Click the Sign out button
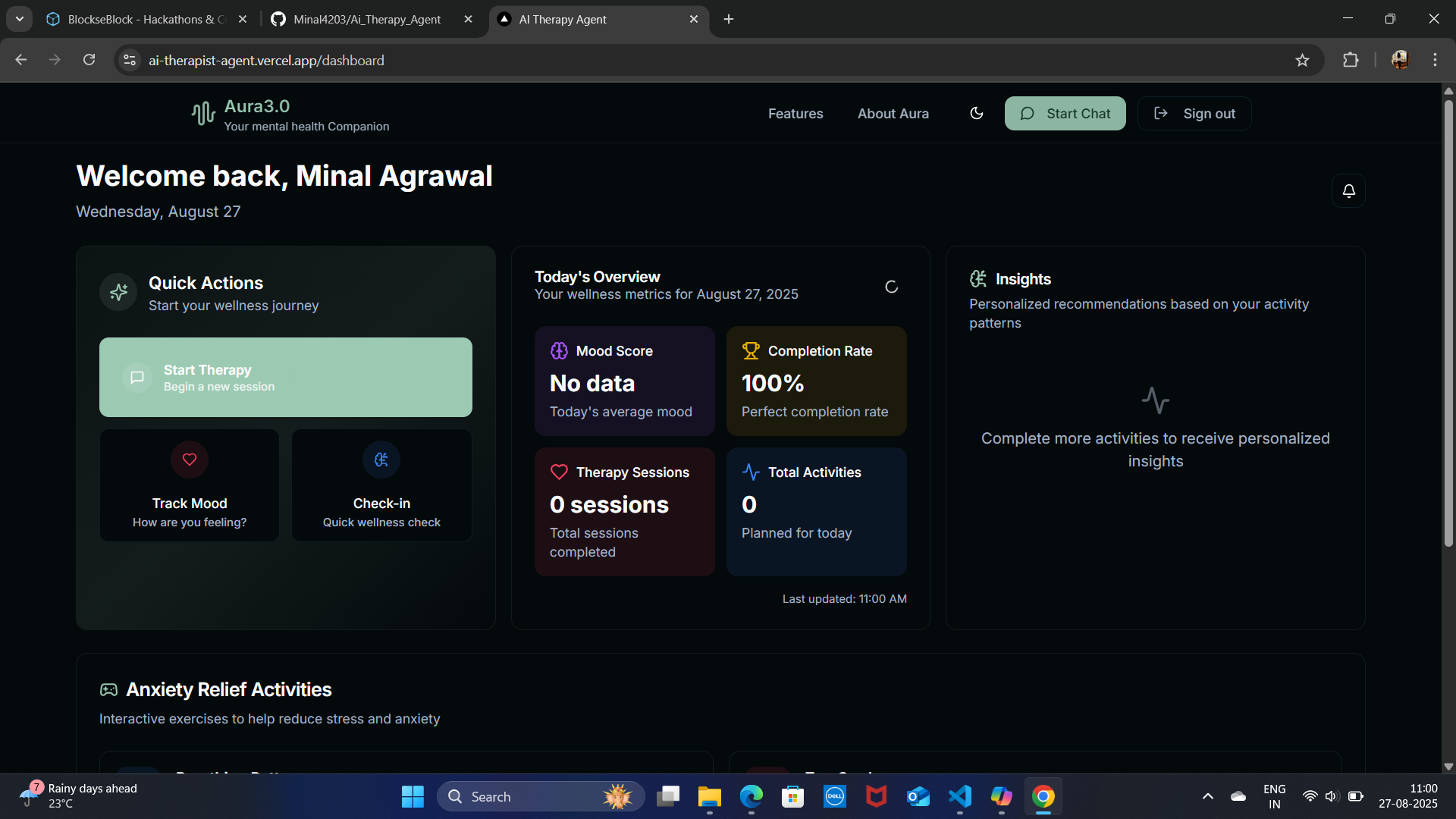The height and width of the screenshot is (819, 1456). coord(1194,113)
